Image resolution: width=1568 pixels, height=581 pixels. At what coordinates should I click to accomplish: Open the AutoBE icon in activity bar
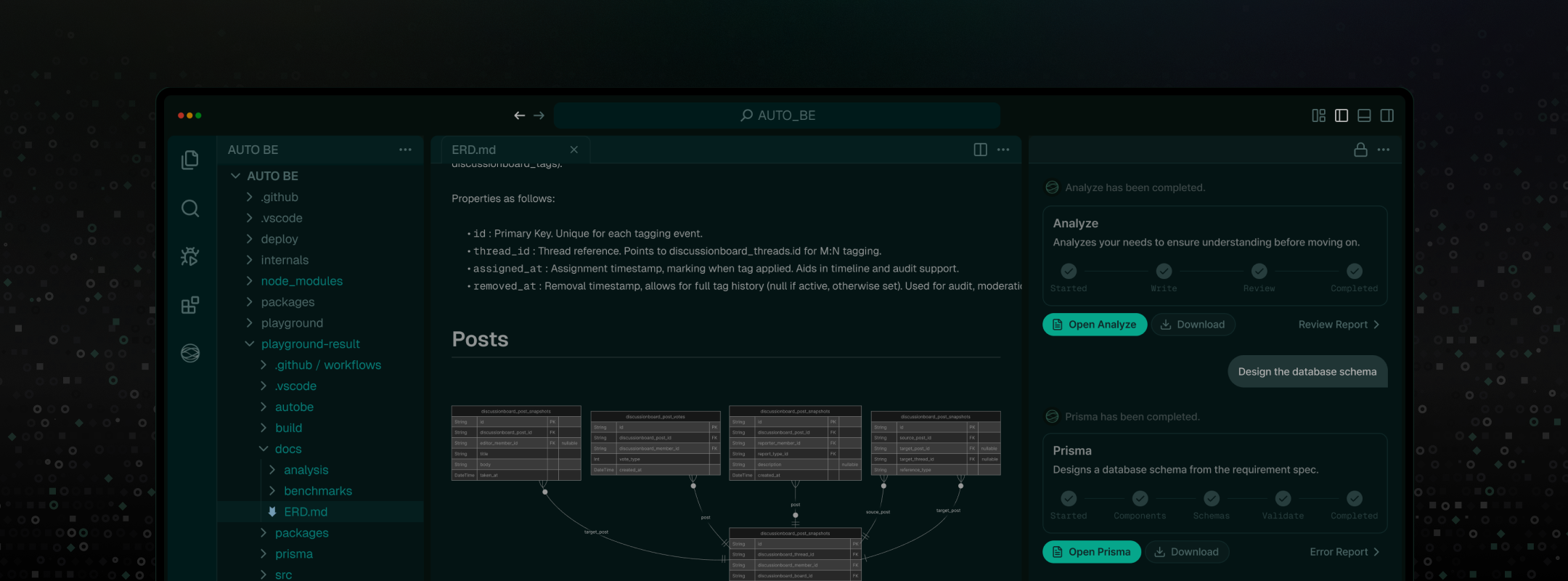pos(190,353)
